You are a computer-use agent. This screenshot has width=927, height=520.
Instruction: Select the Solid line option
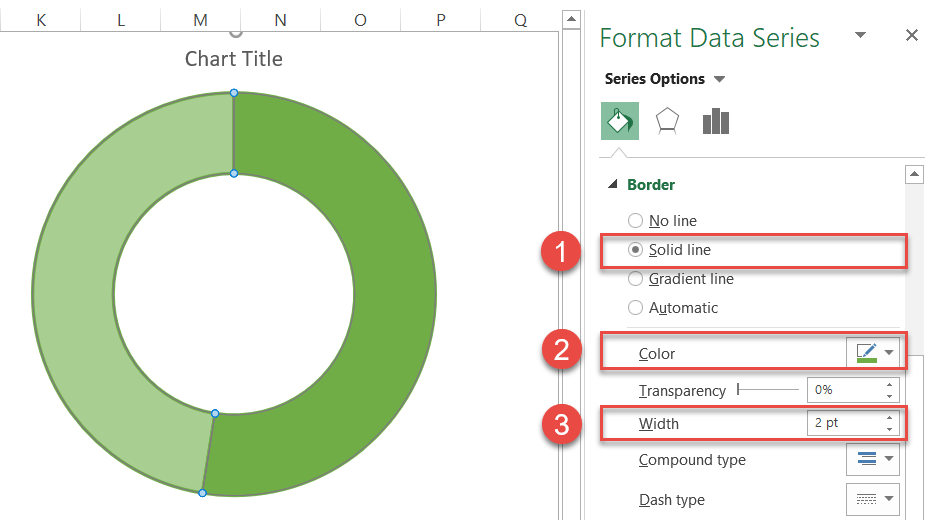[669, 249]
